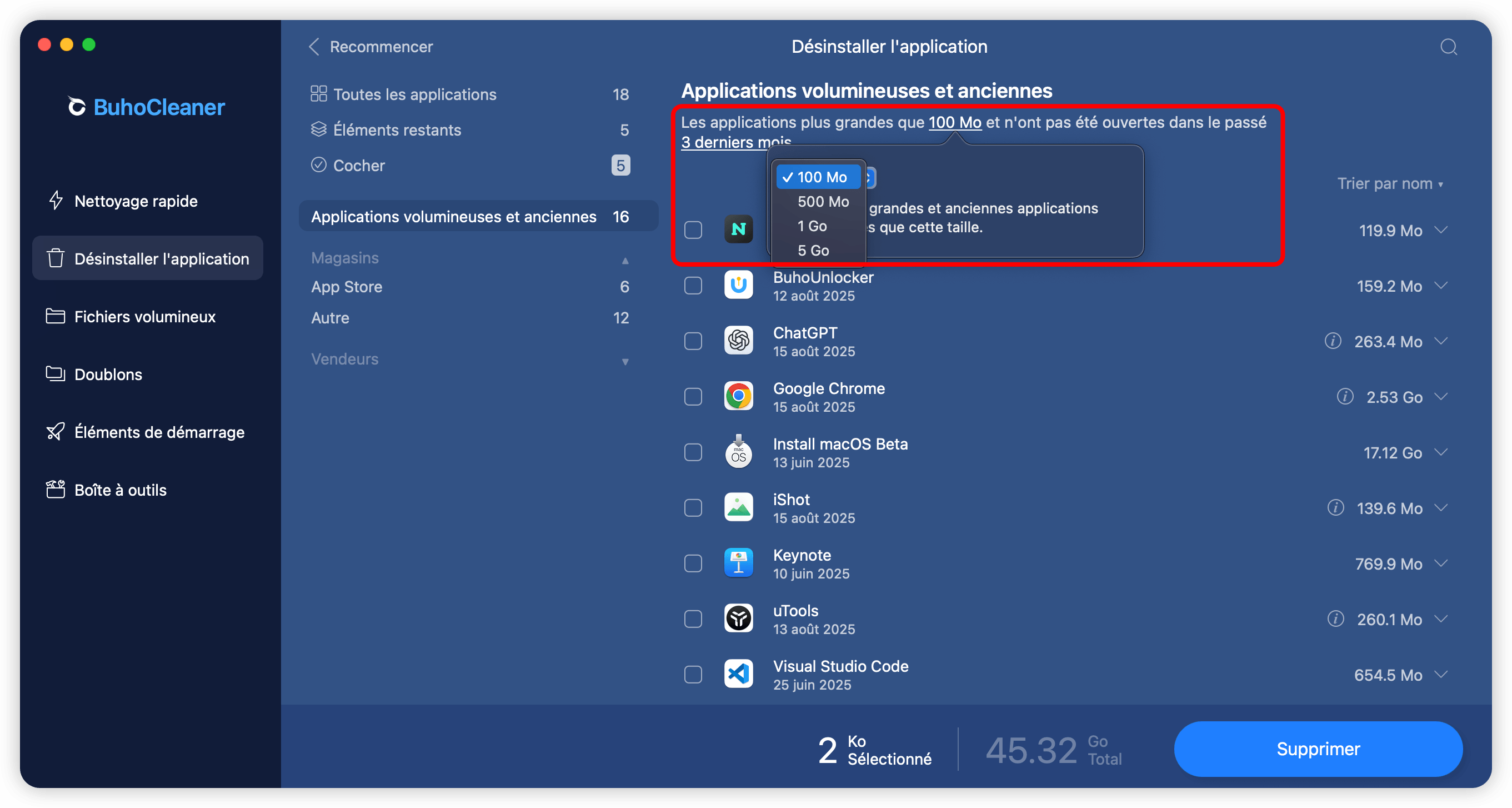This screenshot has height=808, width=1512.
Task: Select 5 Go in size menu
Action: (x=819, y=250)
